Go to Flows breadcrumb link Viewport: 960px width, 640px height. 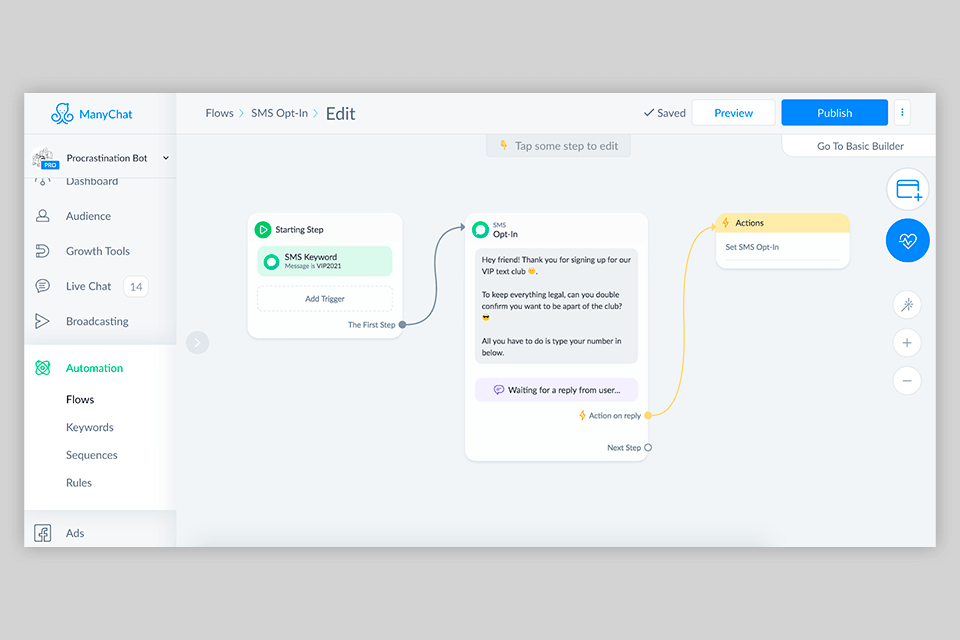click(219, 113)
